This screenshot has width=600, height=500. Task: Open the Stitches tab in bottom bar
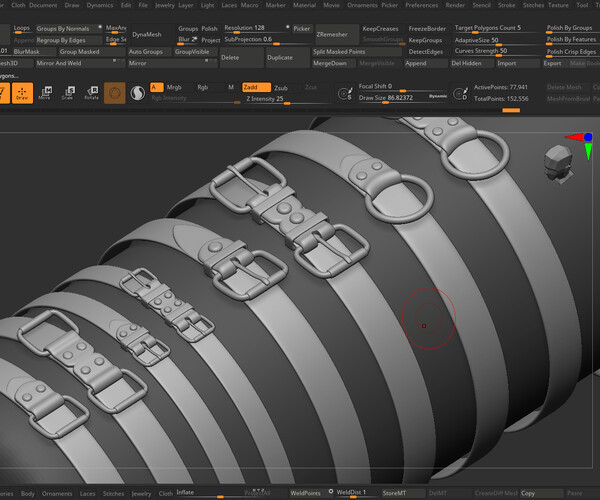point(113,494)
